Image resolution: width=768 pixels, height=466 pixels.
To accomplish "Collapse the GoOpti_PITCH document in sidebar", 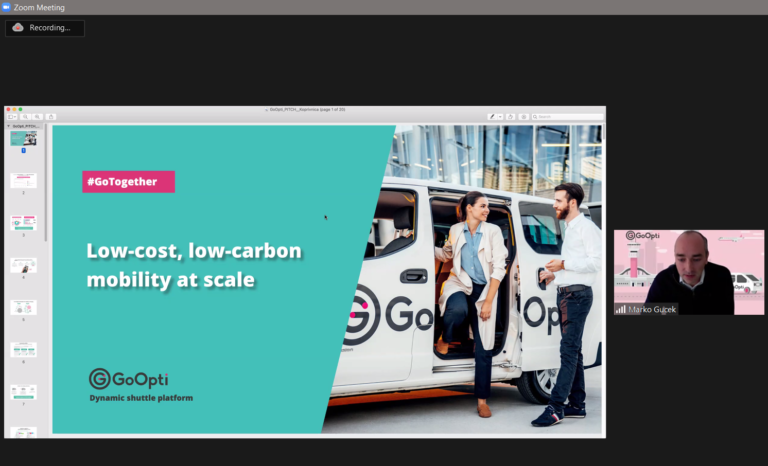I will coord(8,126).
